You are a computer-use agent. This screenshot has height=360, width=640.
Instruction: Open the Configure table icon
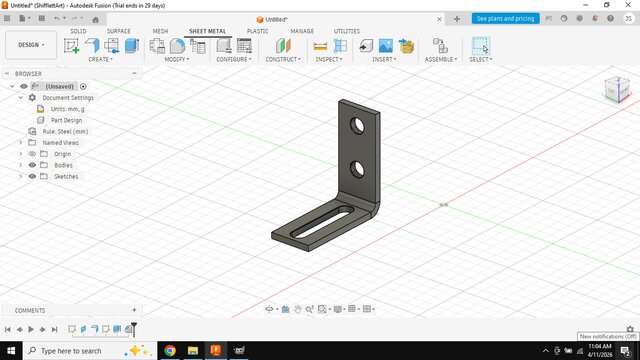tap(244, 46)
